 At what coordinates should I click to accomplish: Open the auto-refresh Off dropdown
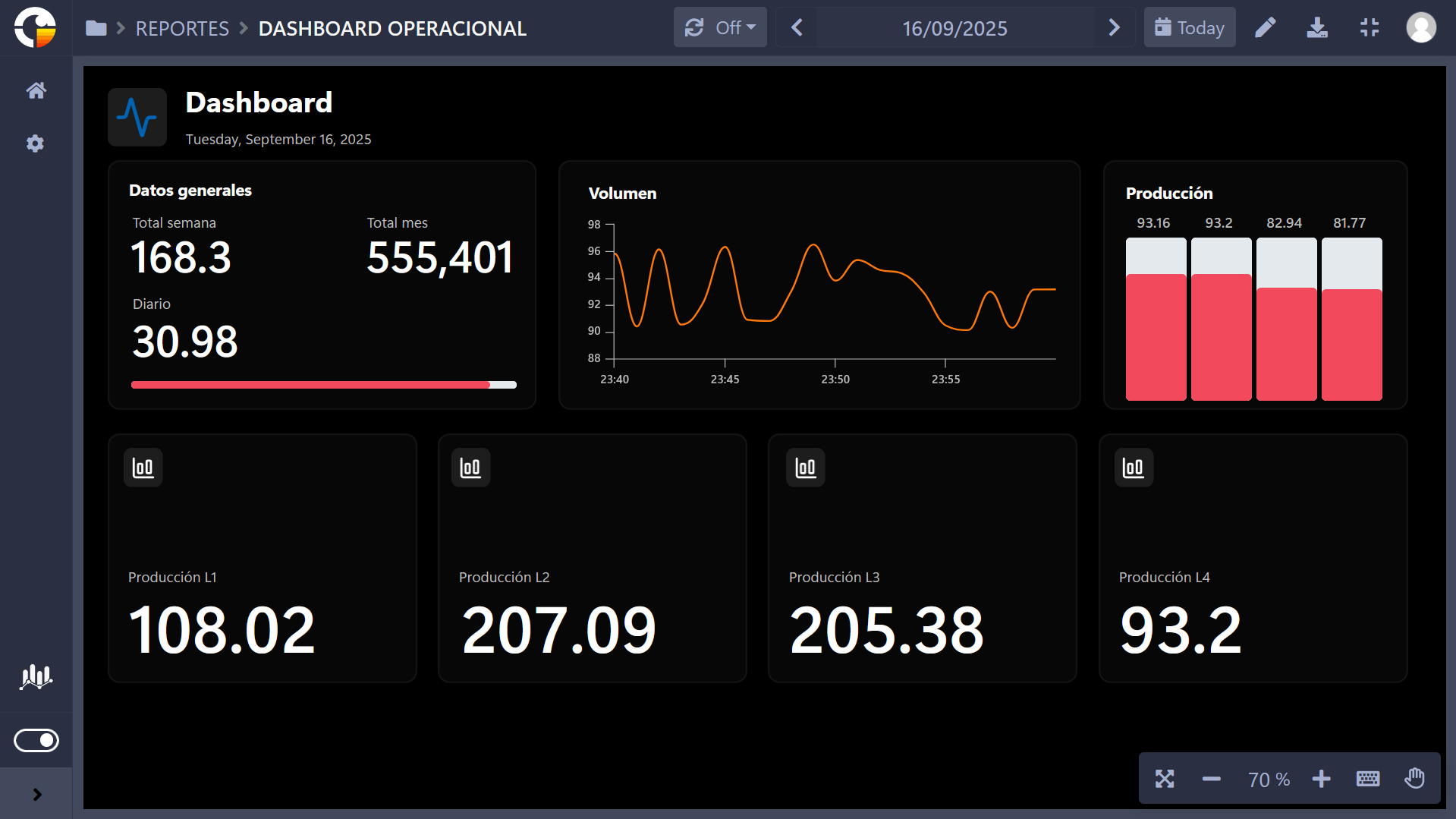pos(720,28)
